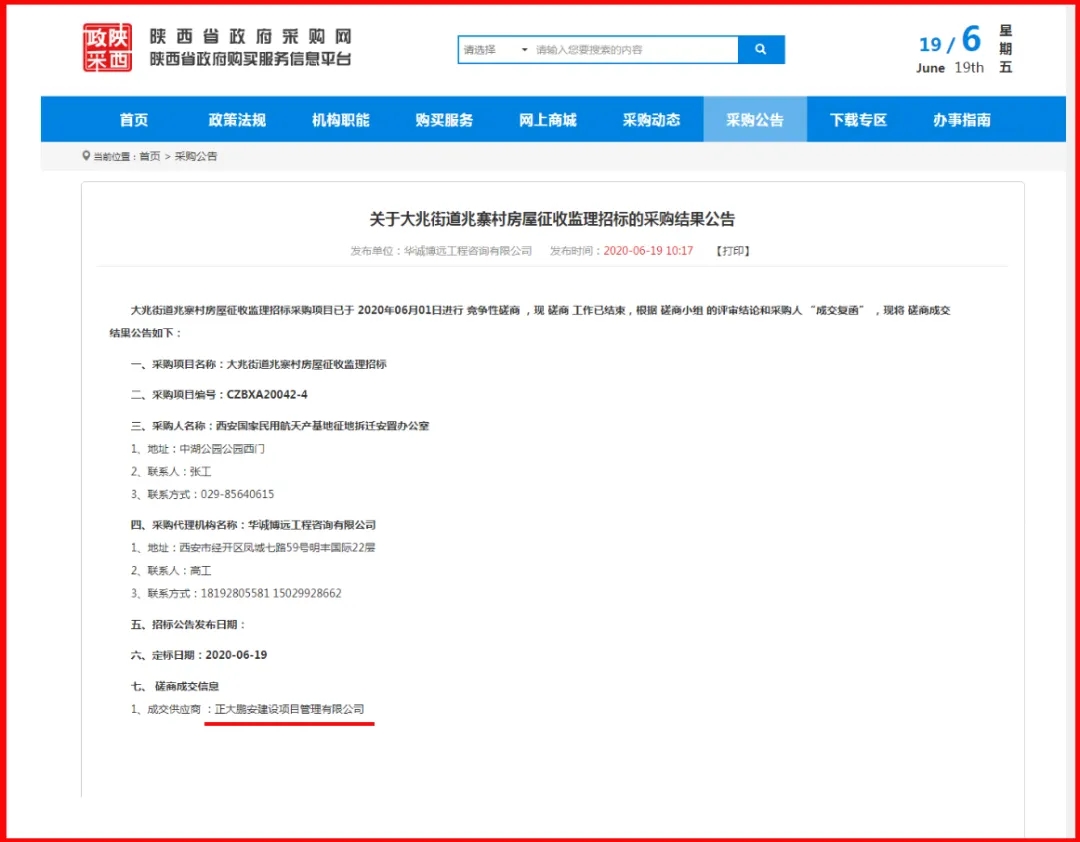This screenshot has width=1080, height=842.
Task: Click the 【打印】 print link
Action: tap(732, 251)
